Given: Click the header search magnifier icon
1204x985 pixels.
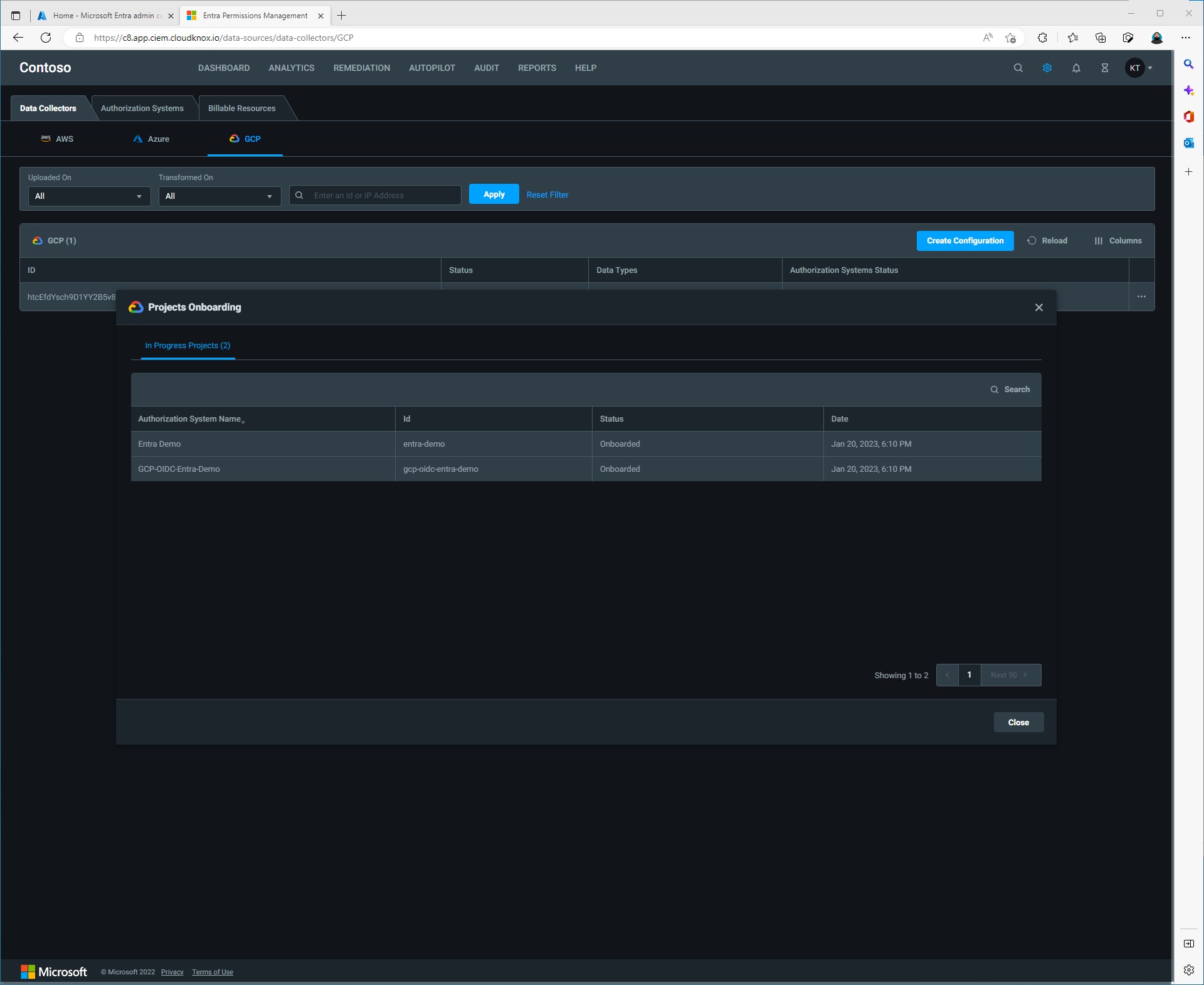Looking at the screenshot, I should coord(1018,68).
